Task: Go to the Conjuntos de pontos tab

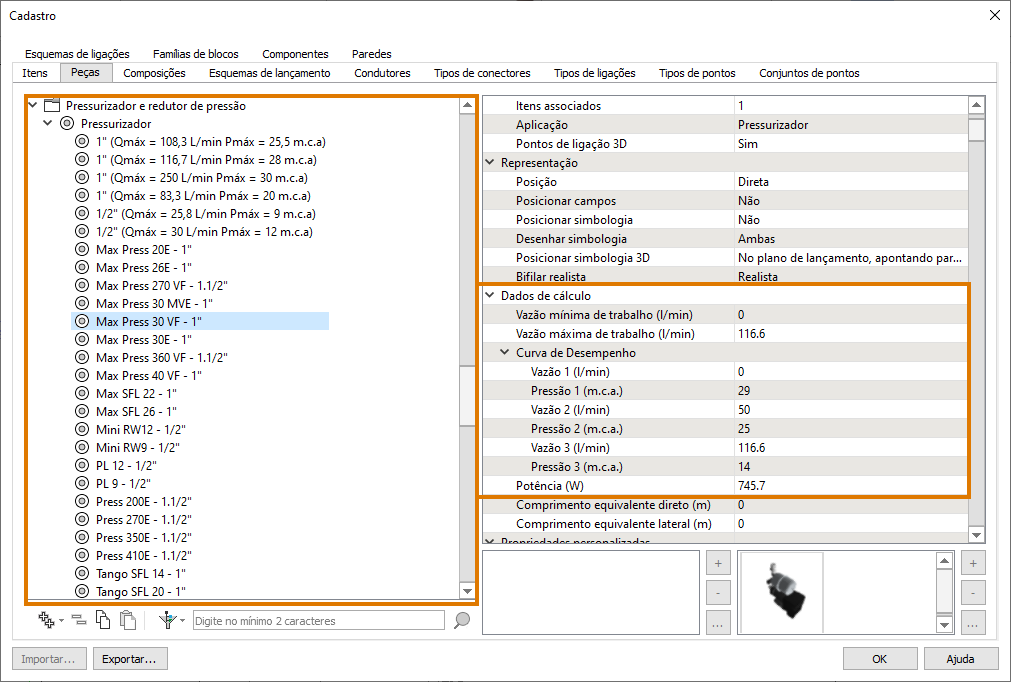Action: click(x=809, y=73)
